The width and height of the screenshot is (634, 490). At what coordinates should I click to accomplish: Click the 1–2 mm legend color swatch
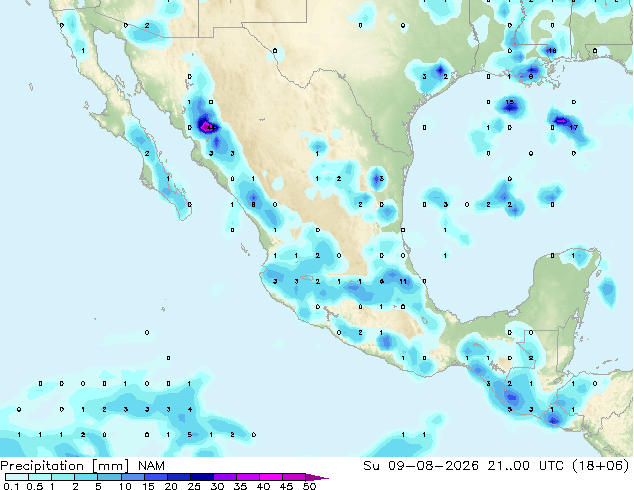63,477
